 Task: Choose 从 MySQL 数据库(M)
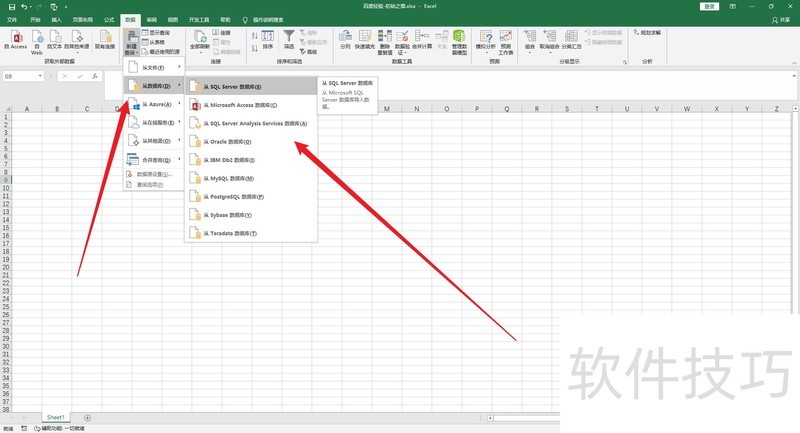pos(251,179)
